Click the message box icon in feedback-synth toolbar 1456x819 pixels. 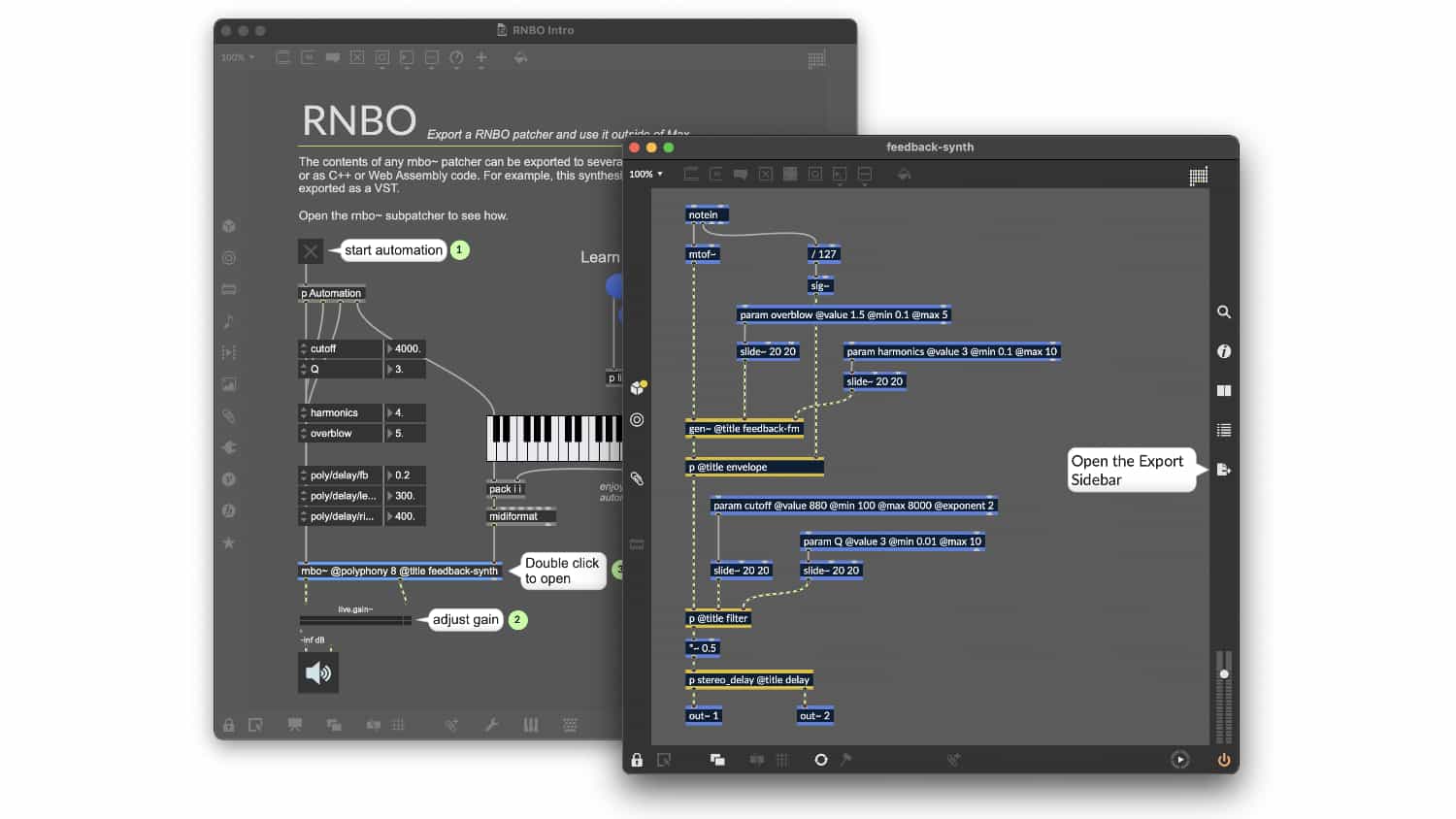coord(716,174)
